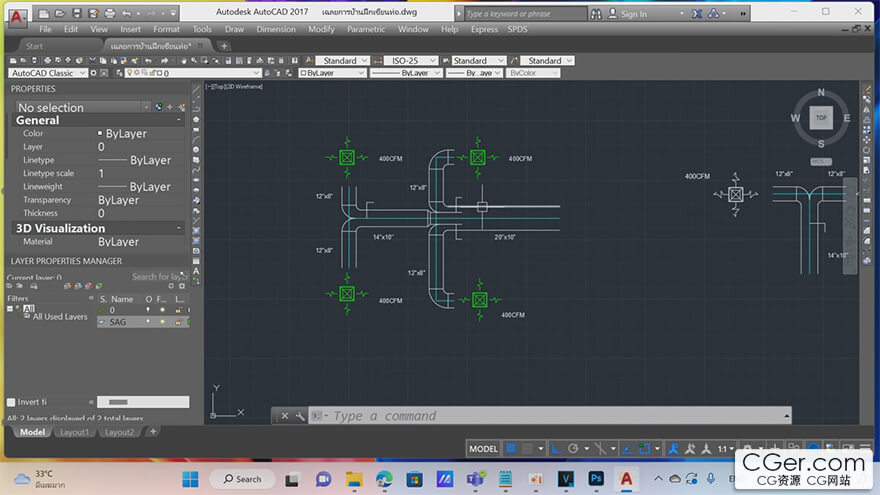Open Photoshop from the Windows taskbar

[596, 479]
